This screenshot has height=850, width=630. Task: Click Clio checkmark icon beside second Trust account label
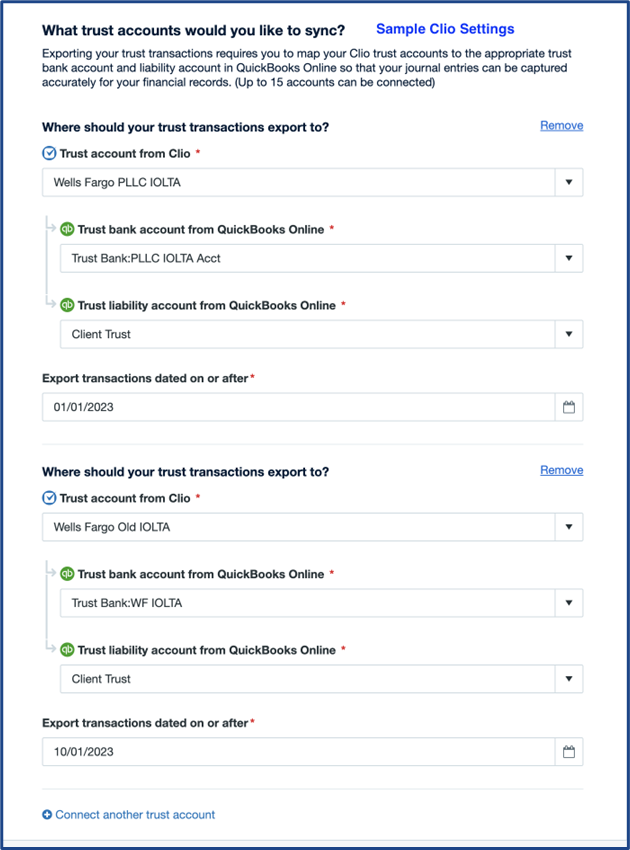coord(49,498)
